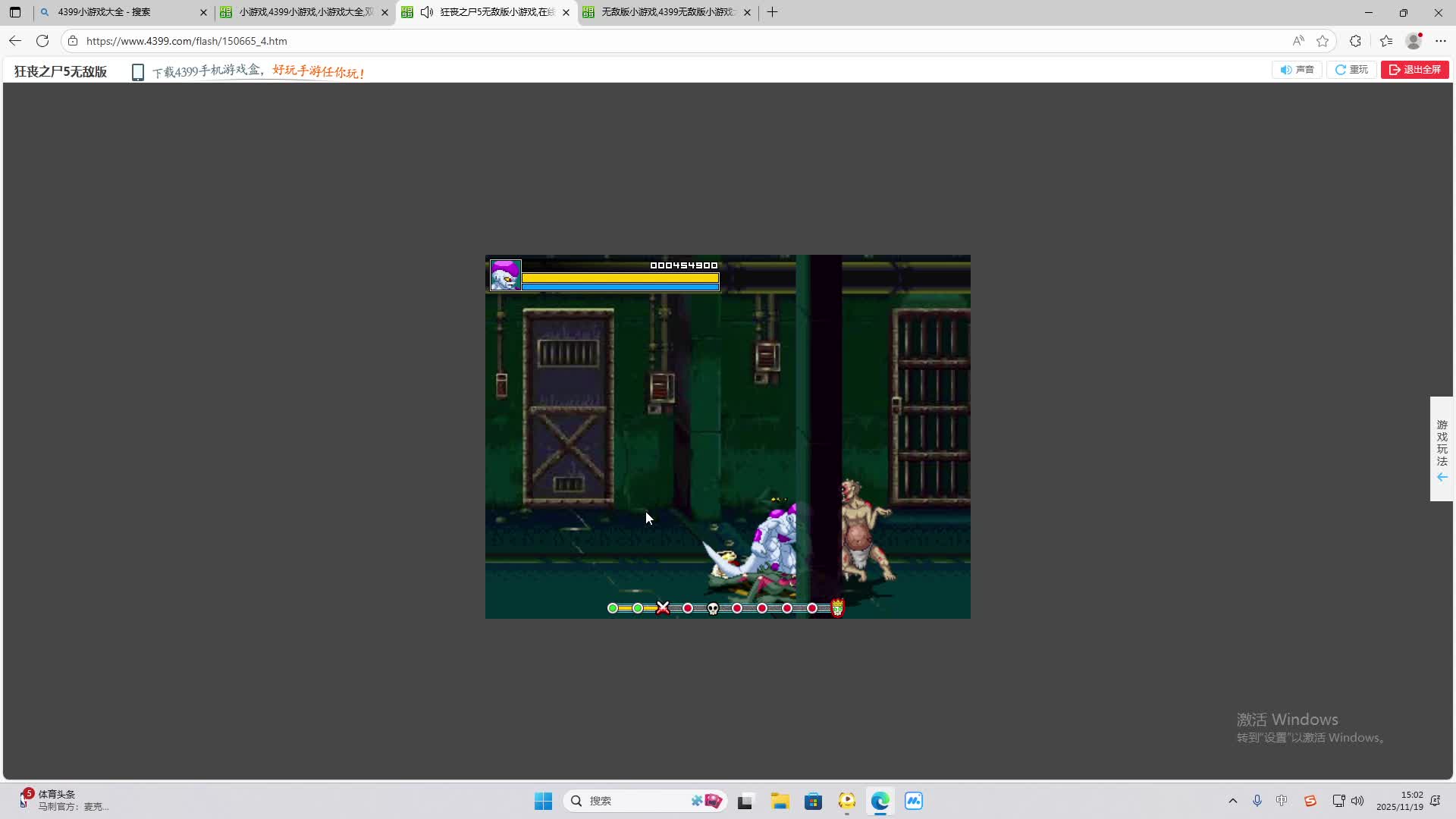Screen dimensions: 1456x819
Task: Expand the 游戏玩法 side panel
Action: point(1442,449)
